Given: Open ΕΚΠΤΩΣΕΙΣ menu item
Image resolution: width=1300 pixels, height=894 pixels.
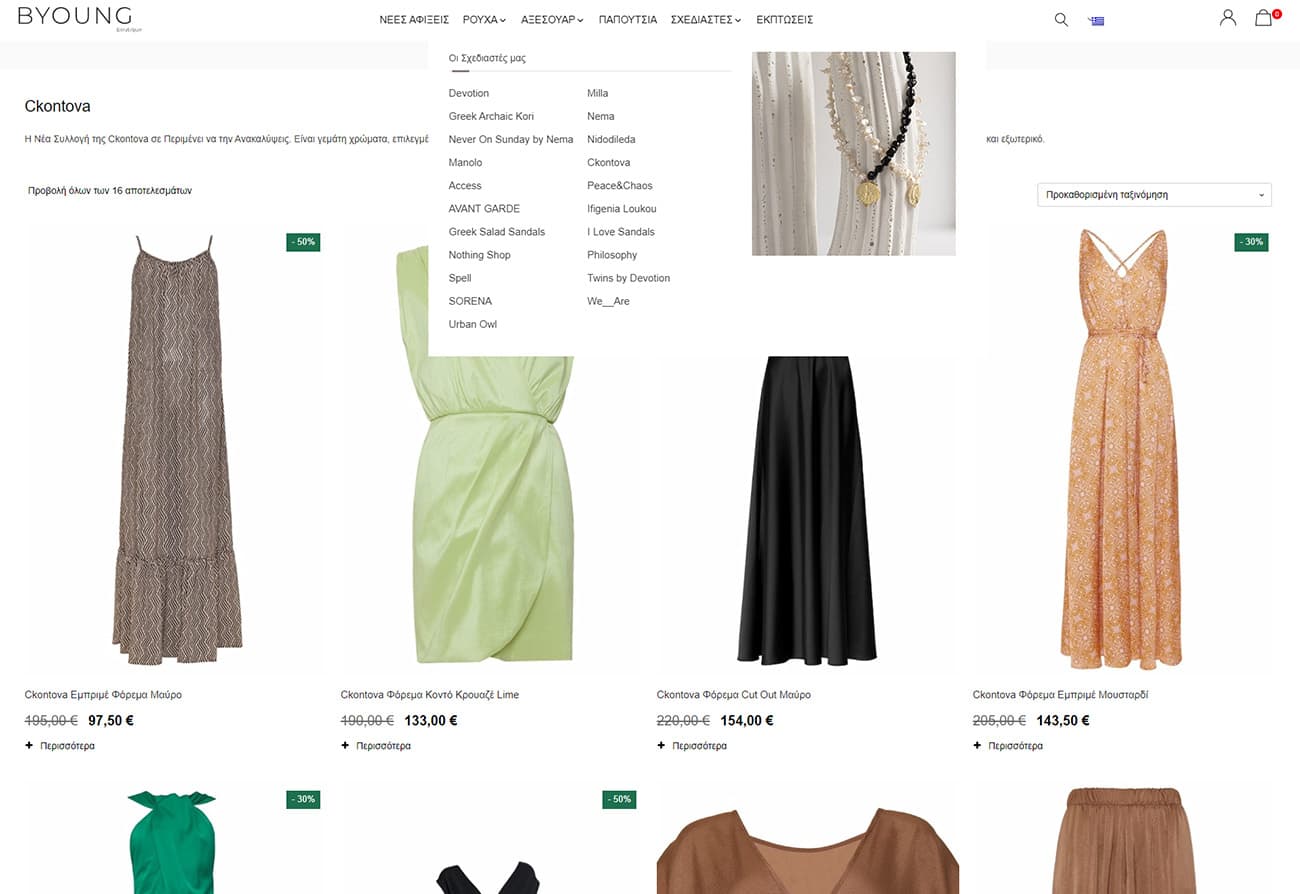Looking at the screenshot, I should tap(784, 20).
